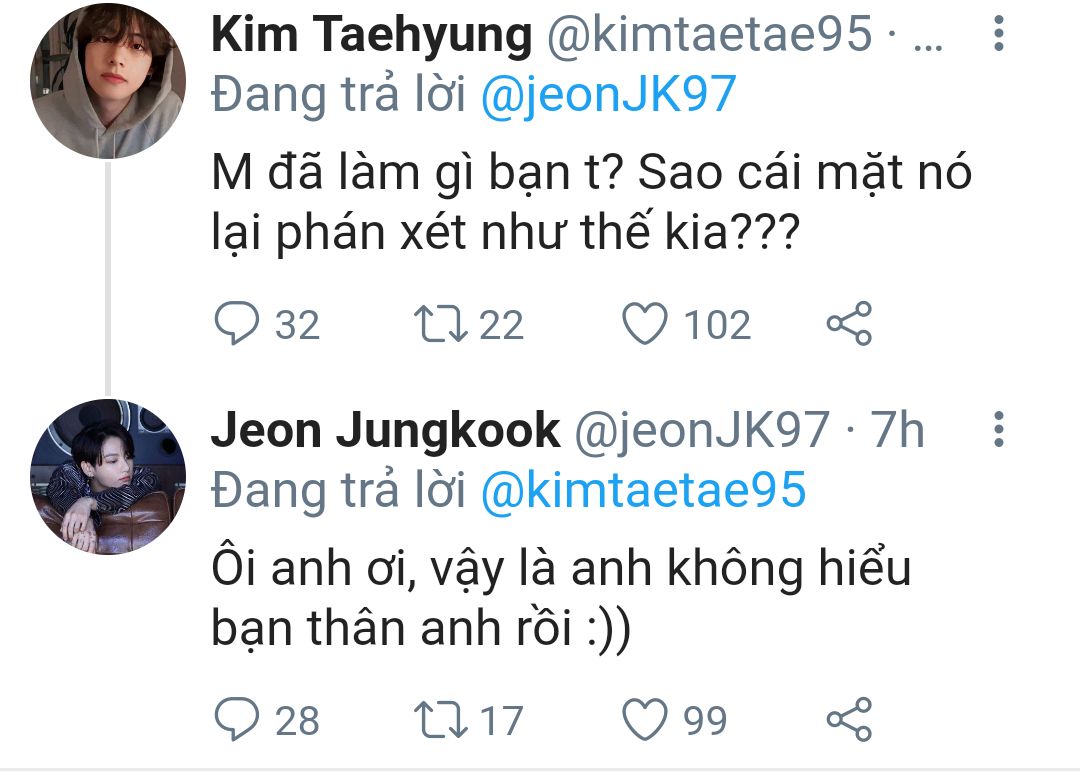Click the @jeonJK97 reply mention link
The width and height of the screenshot is (1080, 773).
608,94
